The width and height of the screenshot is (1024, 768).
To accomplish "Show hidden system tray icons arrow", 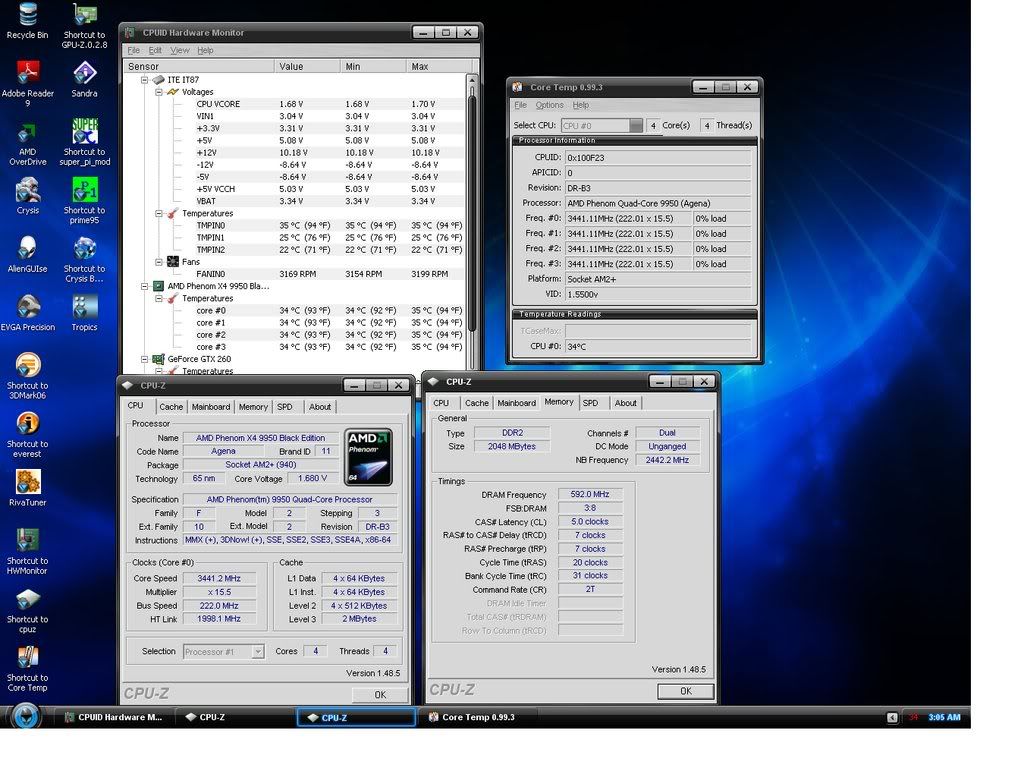I will coord(892,718).
